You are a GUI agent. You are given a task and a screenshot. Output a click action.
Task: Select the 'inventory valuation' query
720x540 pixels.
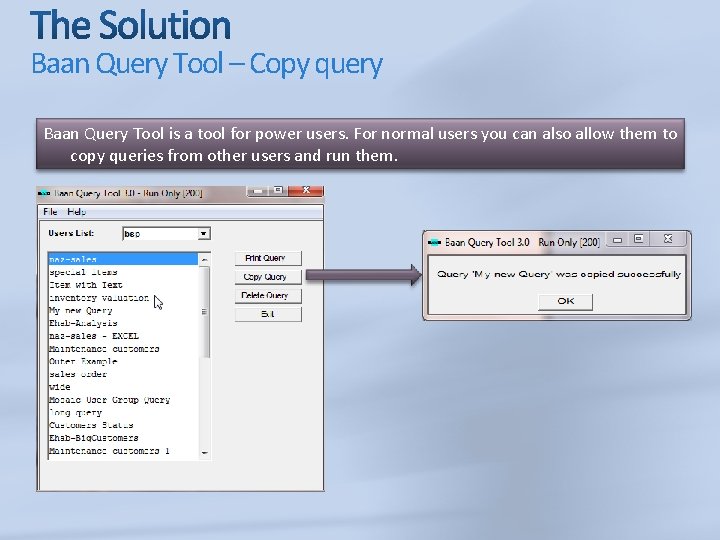click(x=123, y=298)
